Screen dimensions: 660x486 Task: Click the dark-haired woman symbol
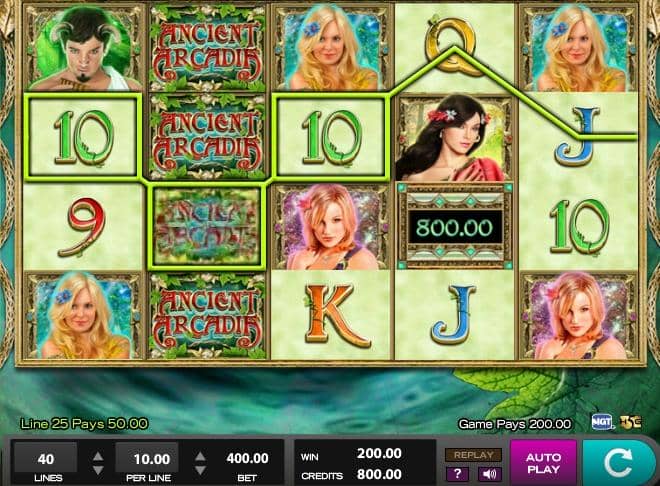(455, 138)
